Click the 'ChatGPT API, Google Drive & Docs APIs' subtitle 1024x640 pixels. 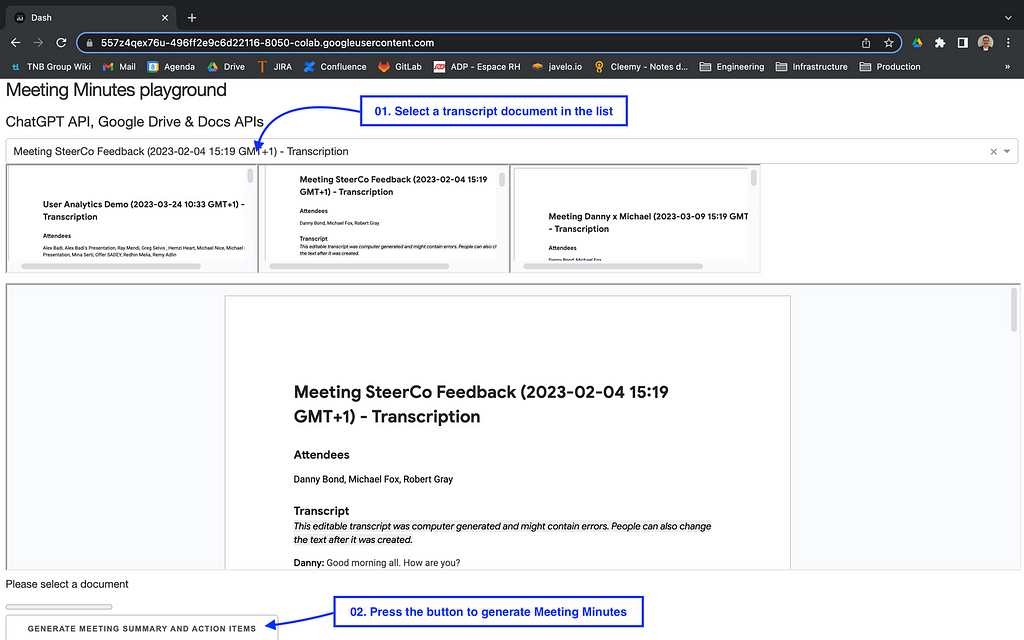pos(135,122)
